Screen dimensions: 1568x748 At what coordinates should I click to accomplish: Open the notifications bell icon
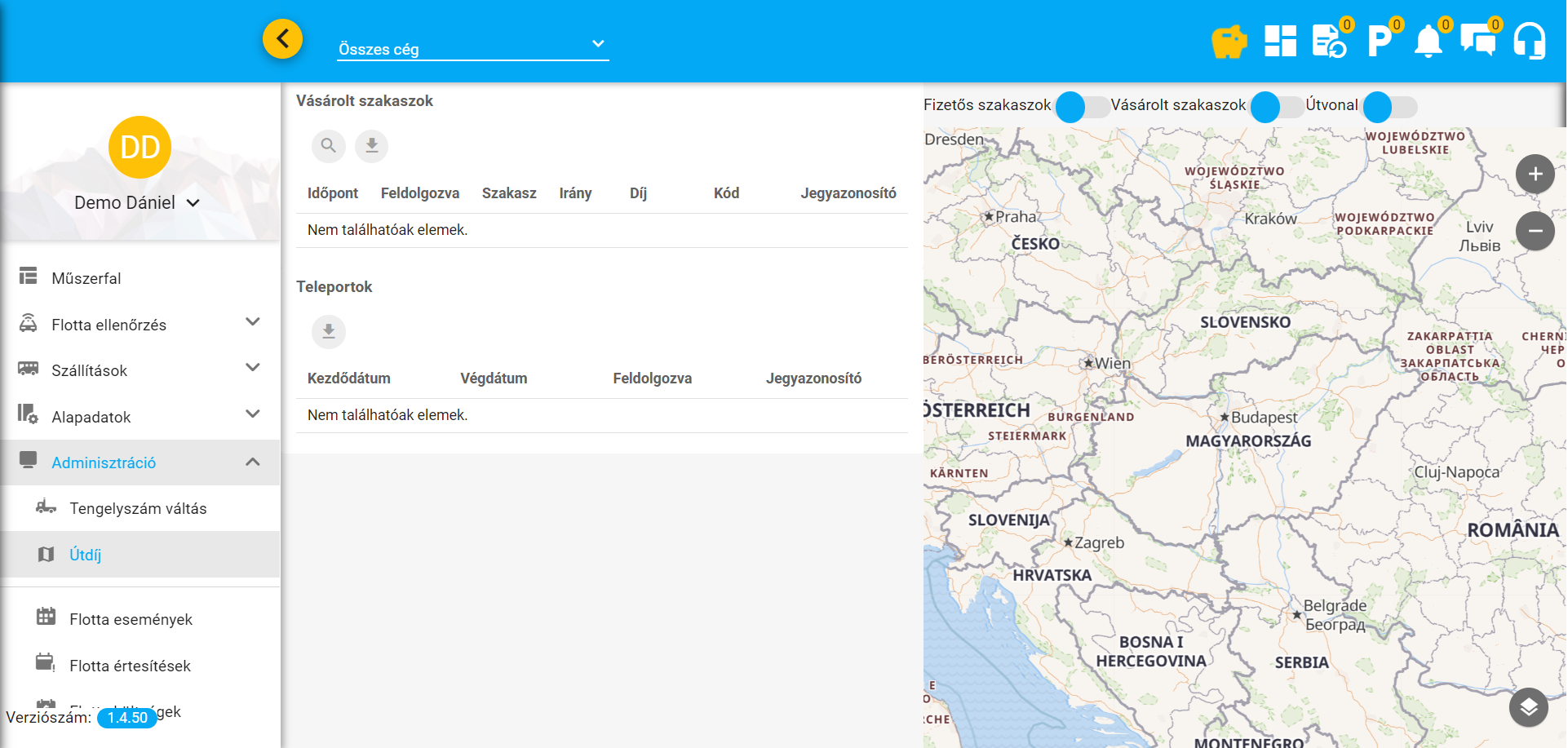[x=1428, y=41]
